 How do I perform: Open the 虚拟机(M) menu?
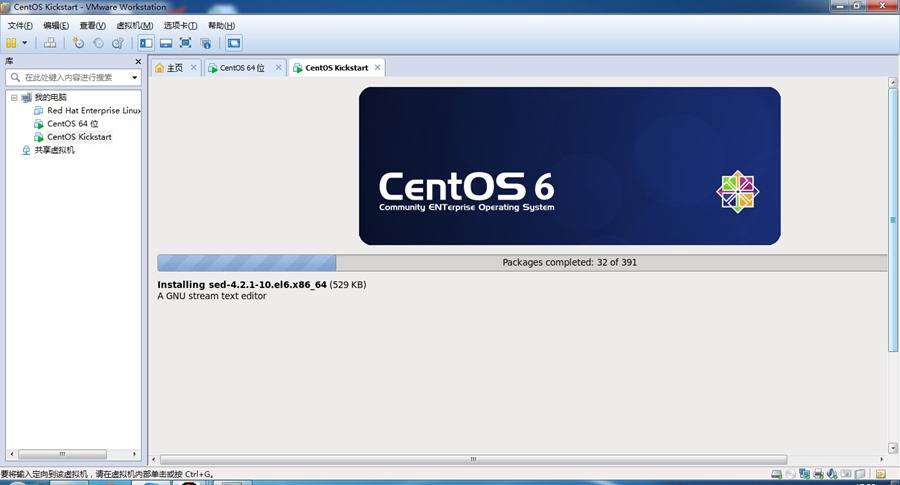point(135,25)
